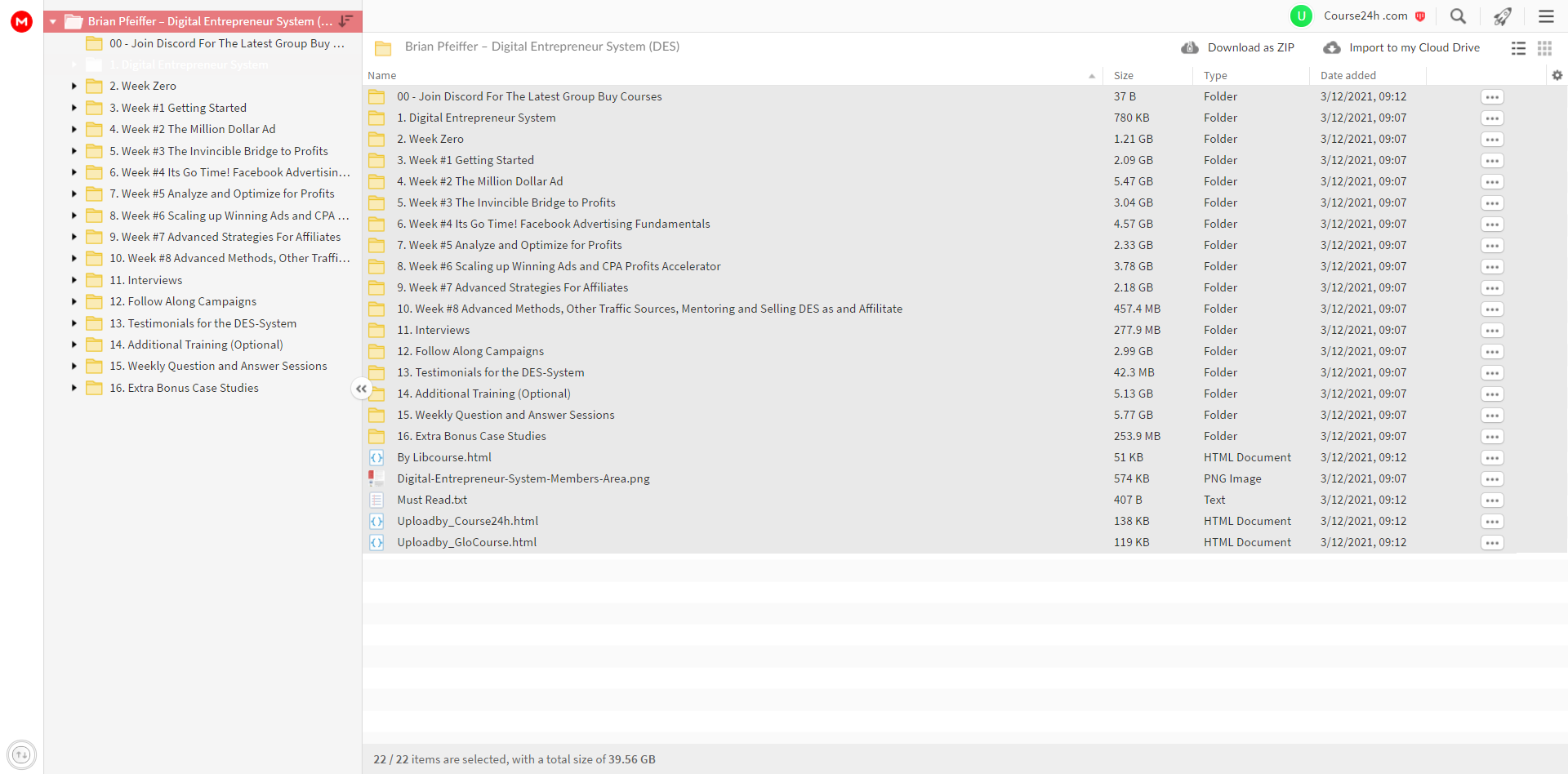
Task: Expand the 2. Week Zero tree folder
Action: click(x=74, y=86)
